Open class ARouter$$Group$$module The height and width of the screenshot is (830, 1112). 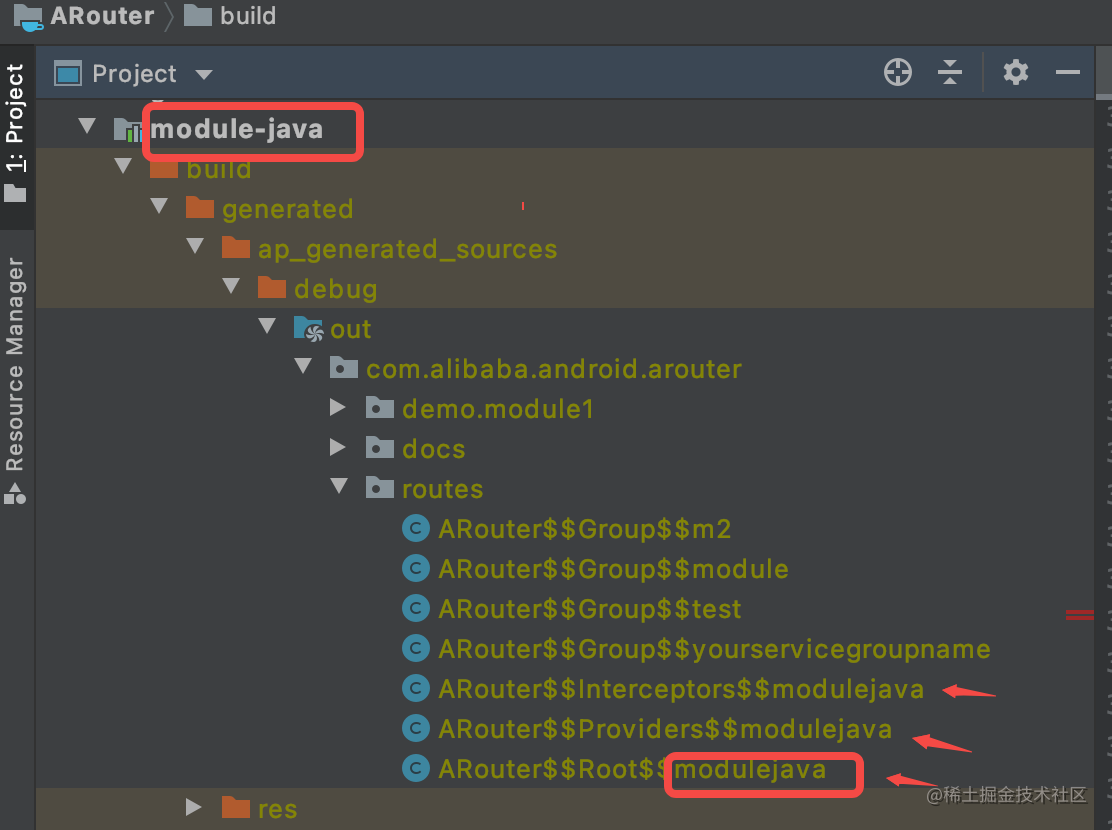[x=613, y=569]
